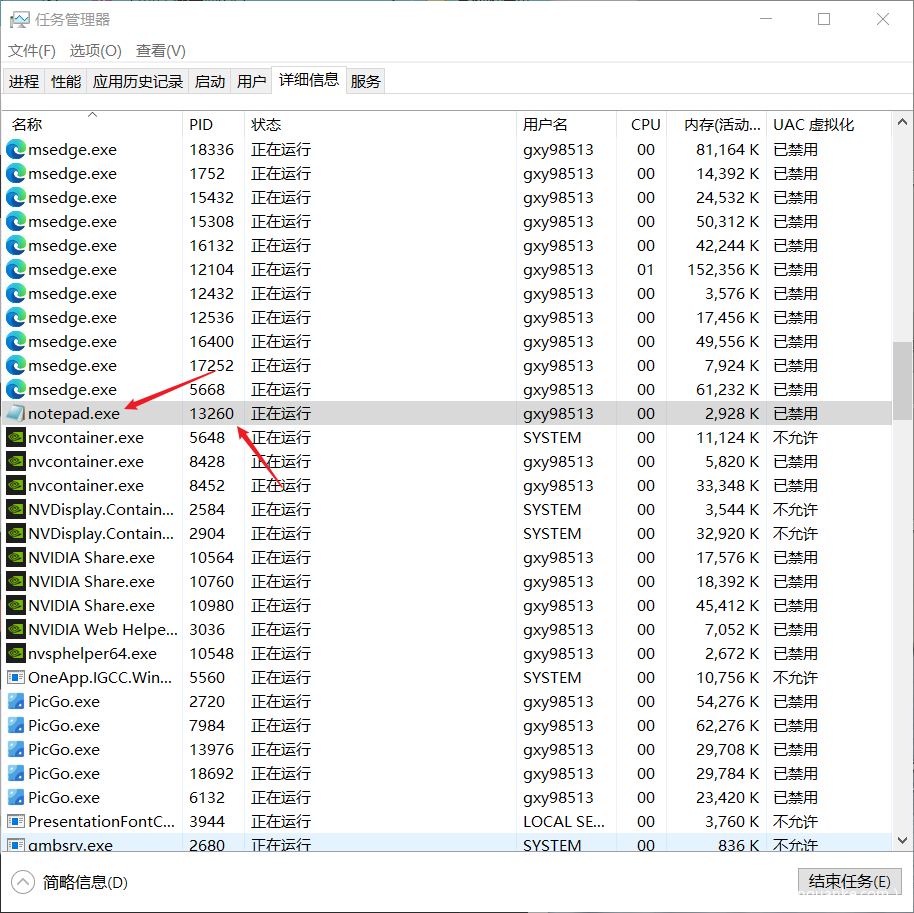Click the notepad.exe icon
Viewport: 914px width, 913px height.
tap(16, 413)
